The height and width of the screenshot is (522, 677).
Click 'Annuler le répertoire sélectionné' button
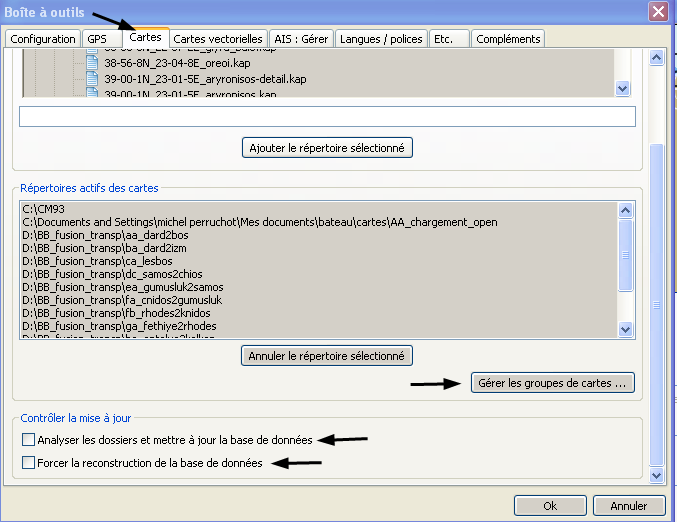pyautogui.click(x=327, y=355)
